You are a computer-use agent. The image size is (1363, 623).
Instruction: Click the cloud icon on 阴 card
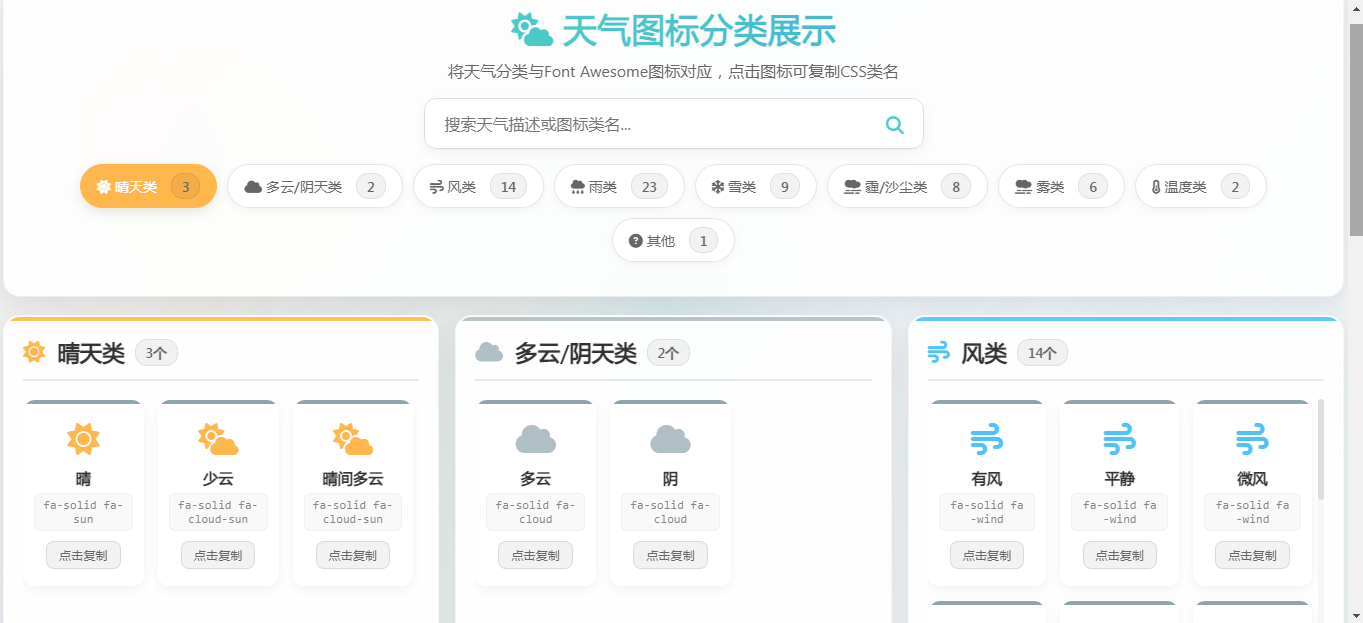tap(670, 439)
